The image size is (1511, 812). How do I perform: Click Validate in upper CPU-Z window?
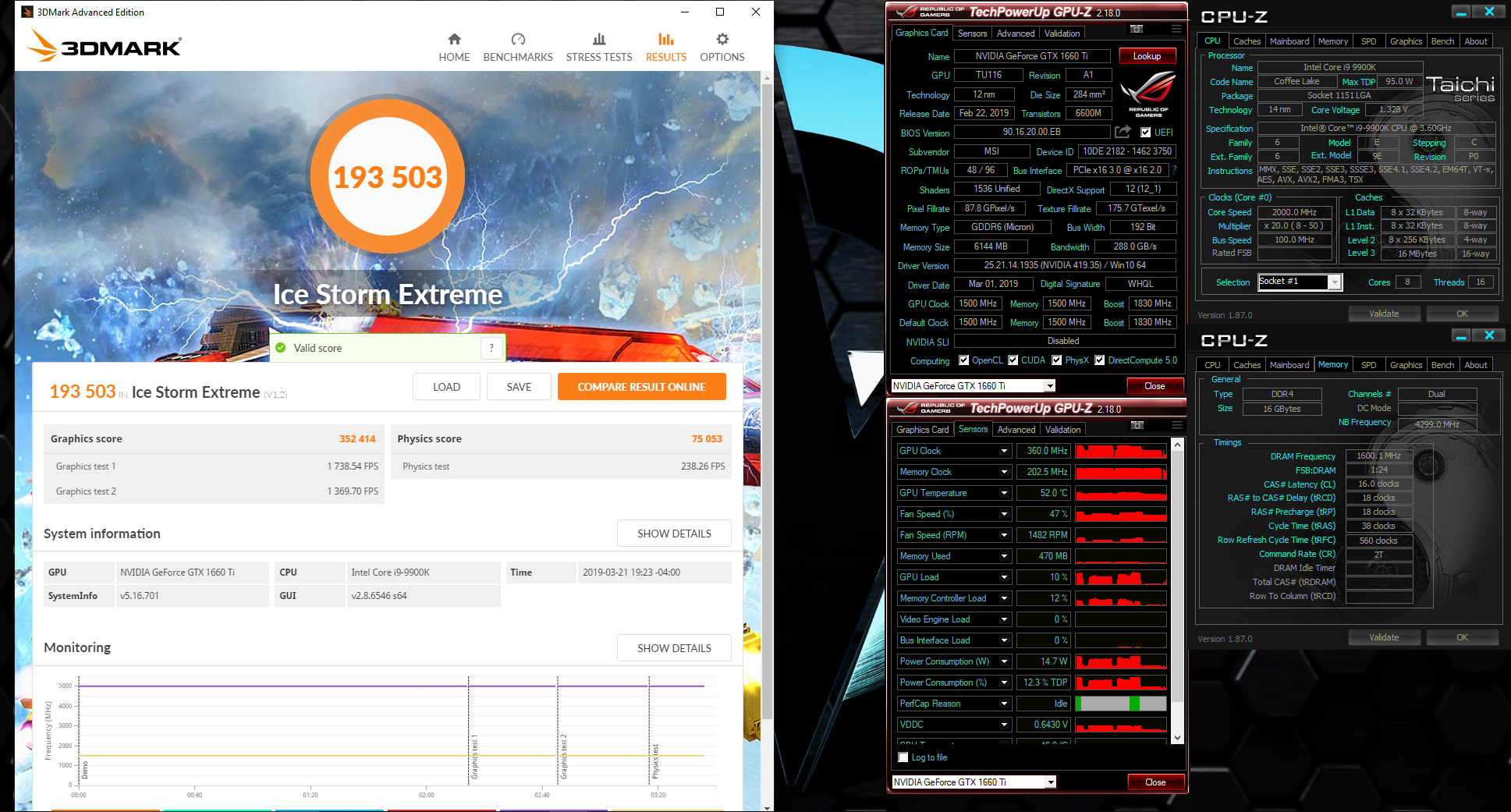tap(1384, 314)
